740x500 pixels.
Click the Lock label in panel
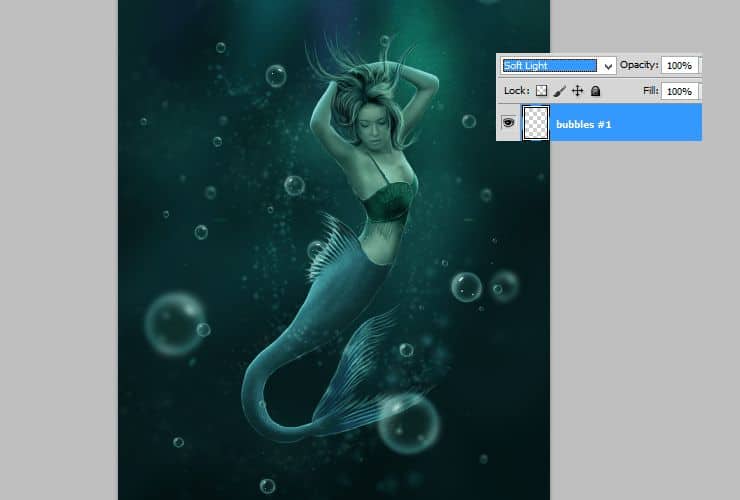pos(516,91)
